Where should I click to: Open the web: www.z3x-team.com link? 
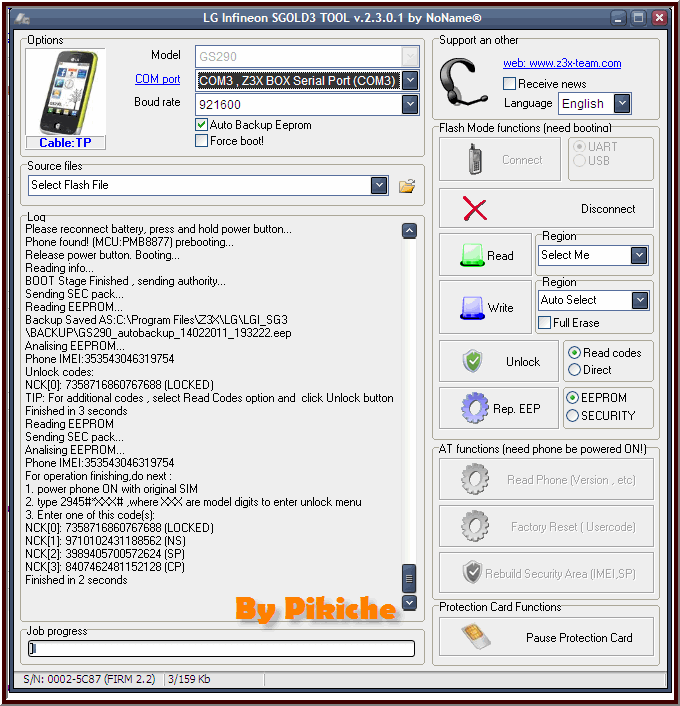pos(562,63)
